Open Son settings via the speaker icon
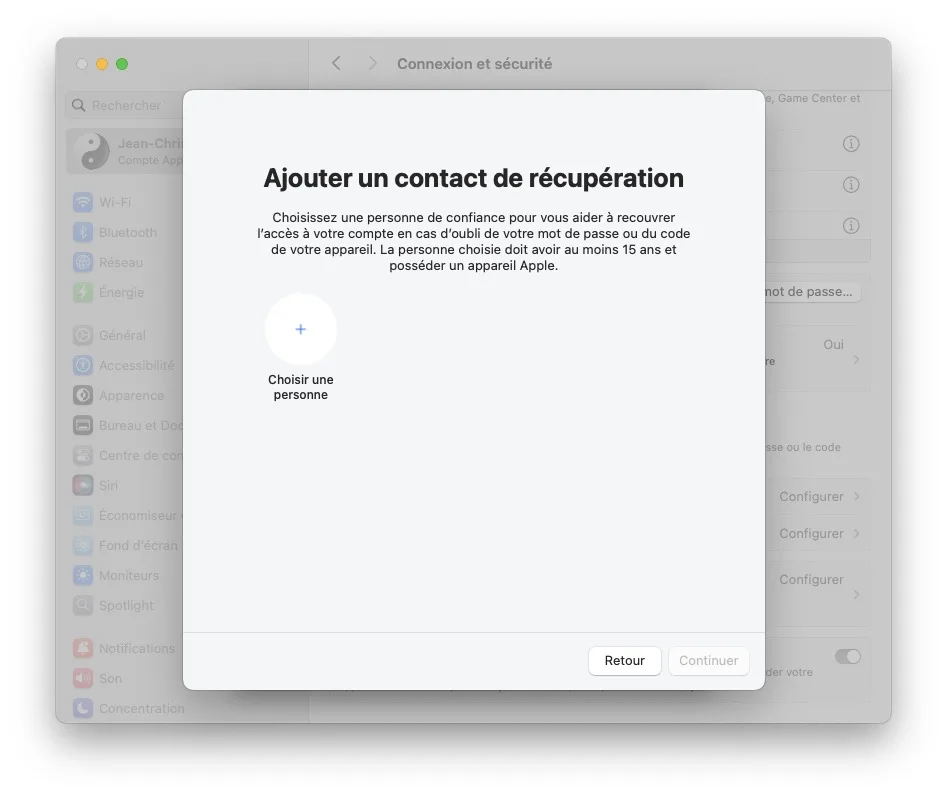This screenshot has width=947, height=797. pyautogui.click(x=82, y=678)
